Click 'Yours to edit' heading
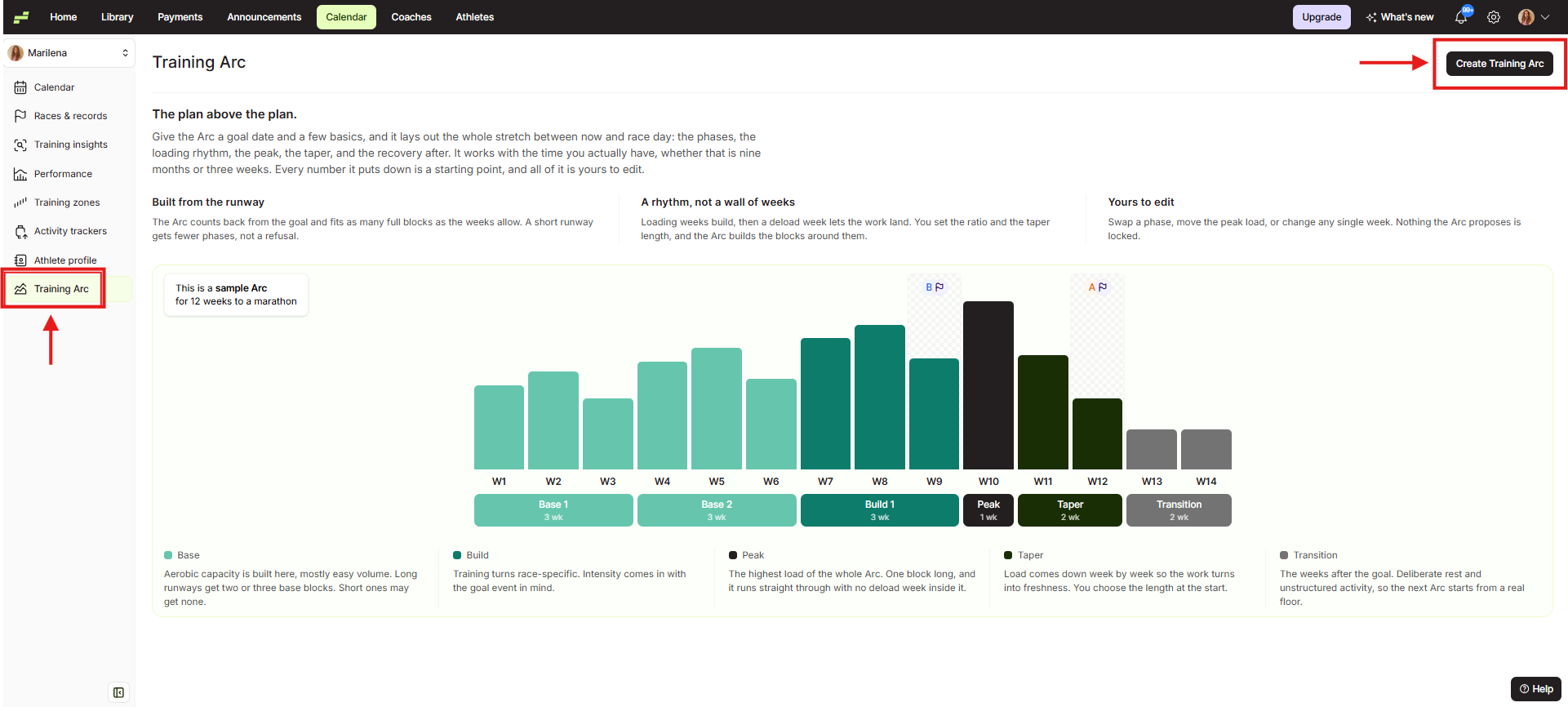1568x707 pixels. 1141,202
